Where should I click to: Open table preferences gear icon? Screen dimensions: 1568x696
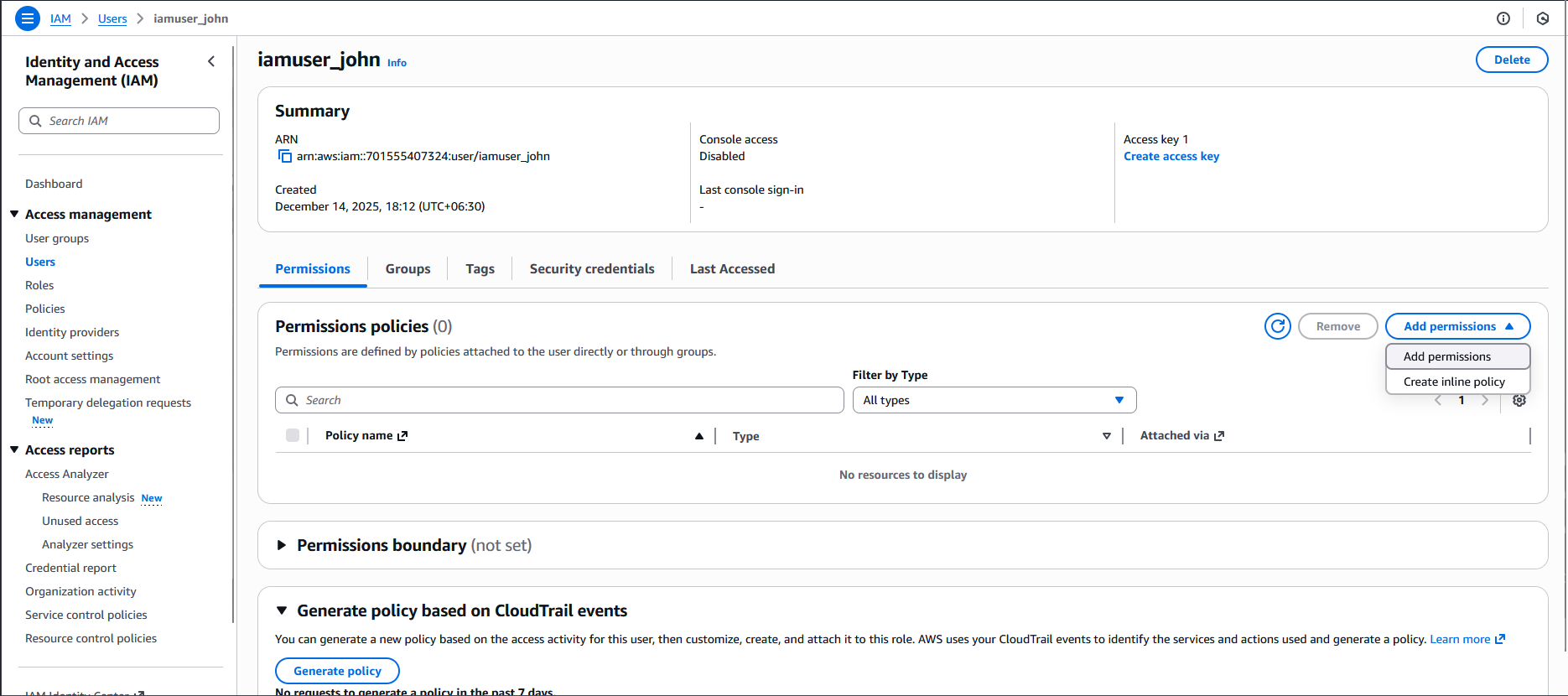[1519, 400]
